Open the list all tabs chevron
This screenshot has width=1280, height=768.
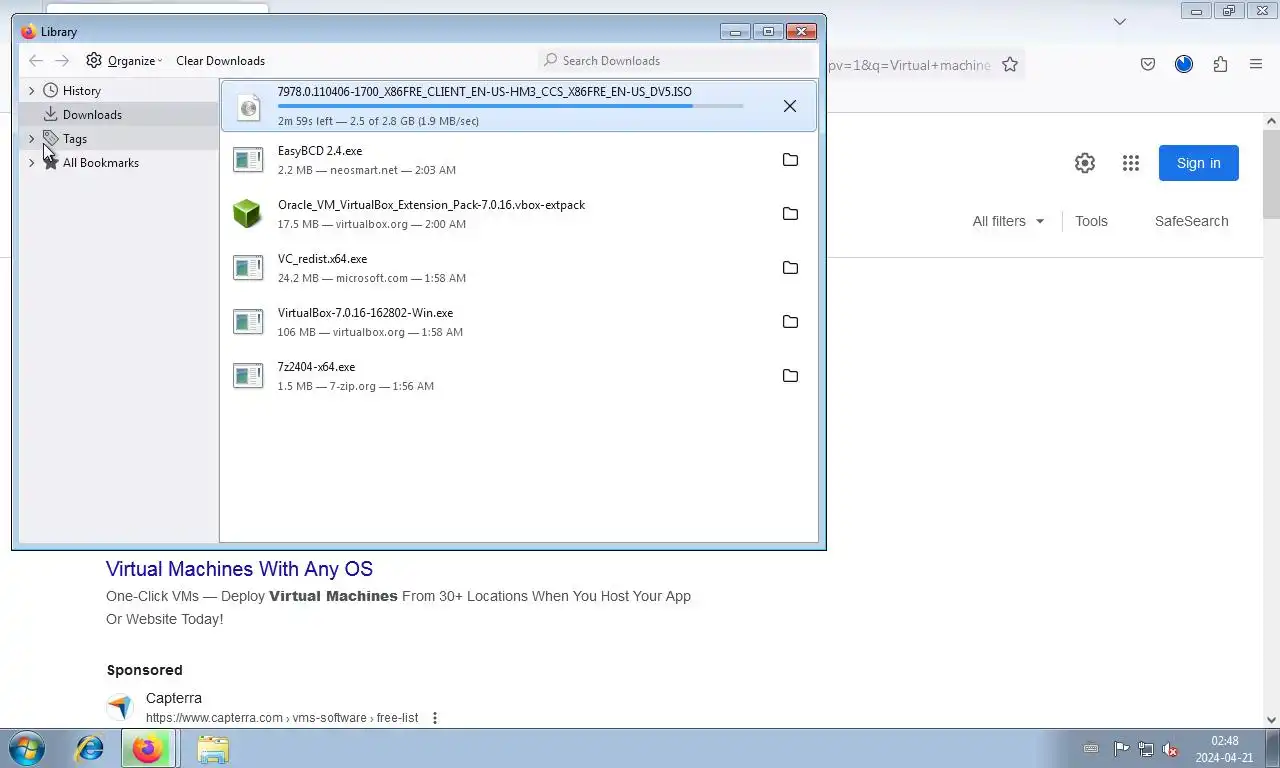pos(1120,21)
